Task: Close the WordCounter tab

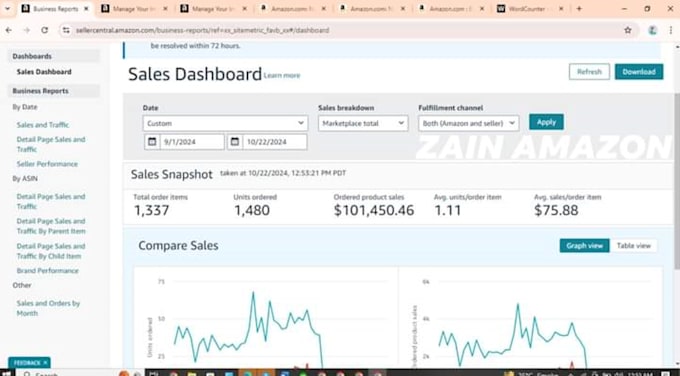Action: coord(561,9)
